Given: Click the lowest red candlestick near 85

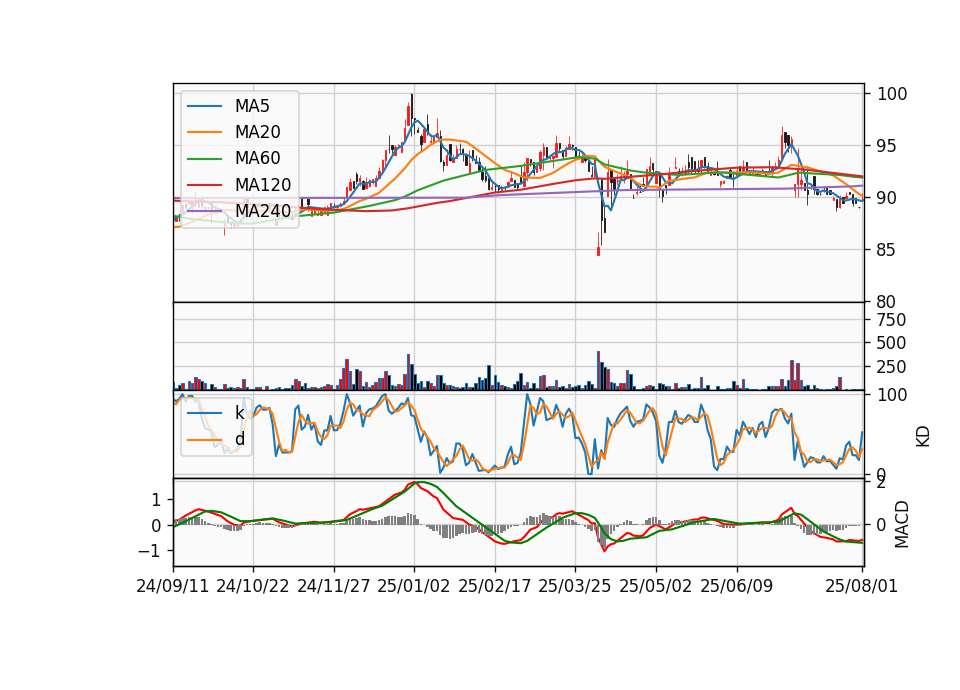Looking at the screenshot, I should coord(598,244).
